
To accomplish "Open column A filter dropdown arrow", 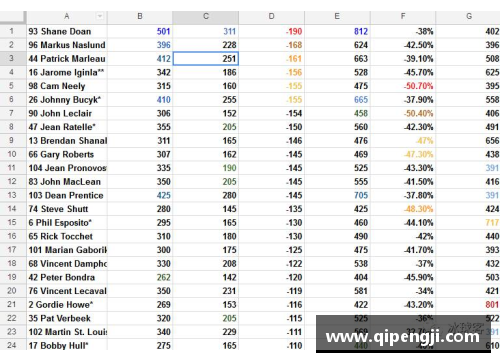I will click(x=100, y=16).
